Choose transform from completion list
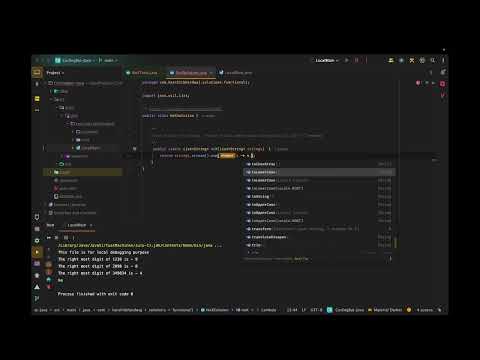 click(319, 229)
